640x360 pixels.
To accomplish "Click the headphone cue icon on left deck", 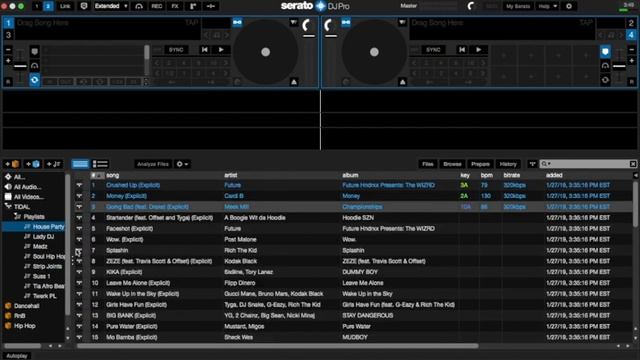I will (x=35, y=66).
